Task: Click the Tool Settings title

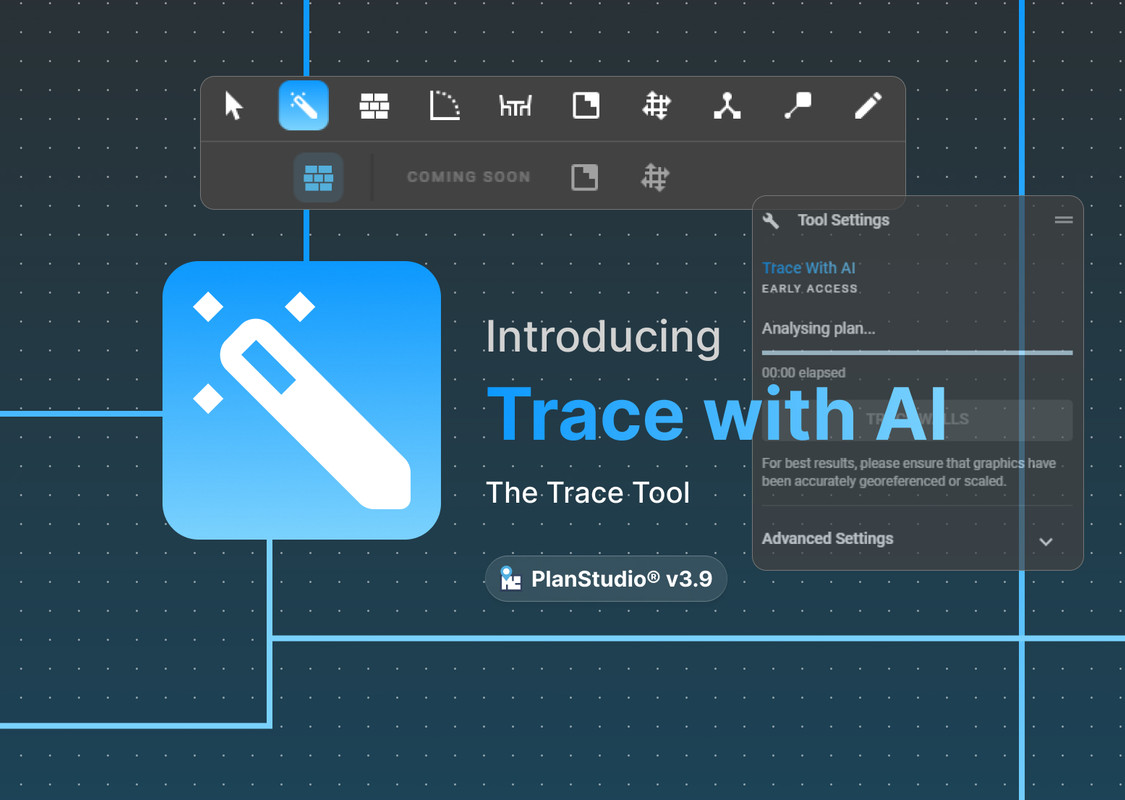Action: point(843,220)
